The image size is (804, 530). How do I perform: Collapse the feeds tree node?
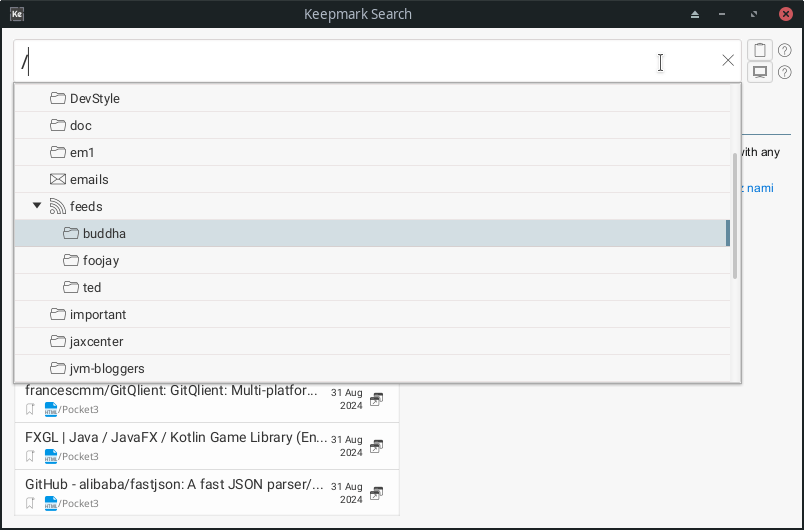click(37, 206)
